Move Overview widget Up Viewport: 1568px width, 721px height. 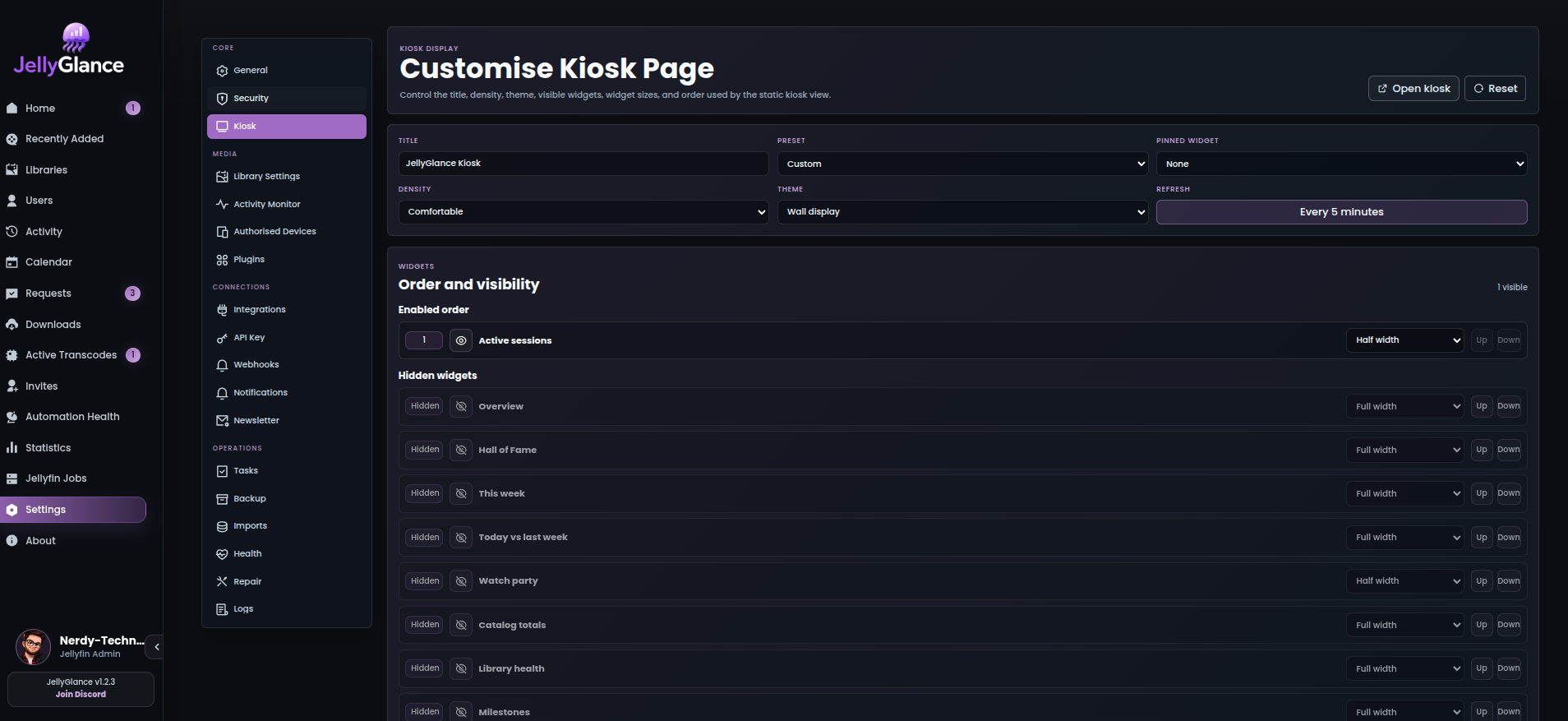coord(1481,406)
